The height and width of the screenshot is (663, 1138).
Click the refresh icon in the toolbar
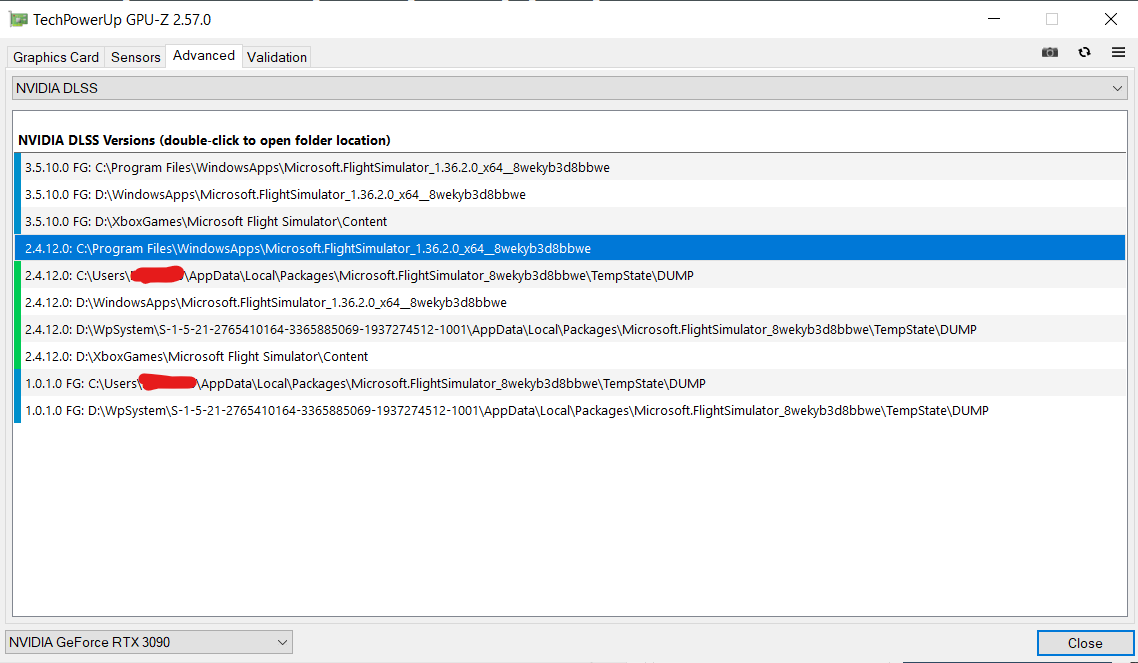[1084, 52]
